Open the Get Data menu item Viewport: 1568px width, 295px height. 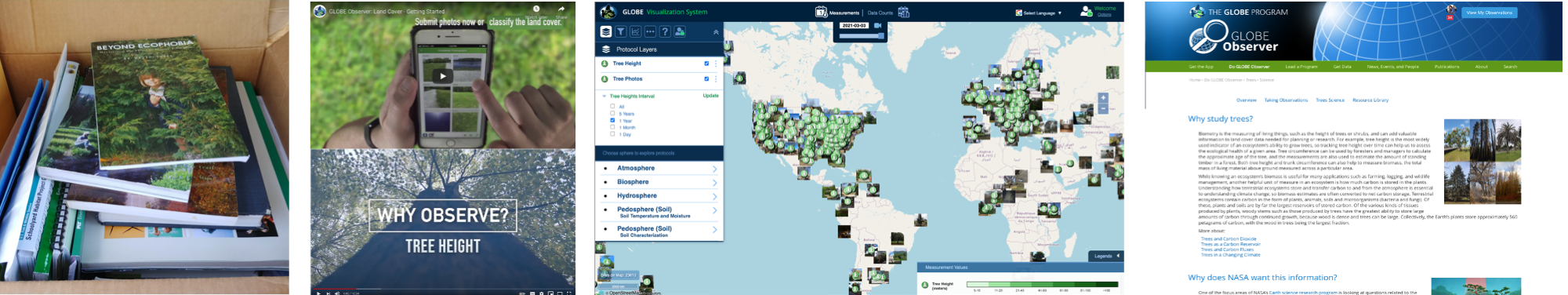click(1342, 67)
